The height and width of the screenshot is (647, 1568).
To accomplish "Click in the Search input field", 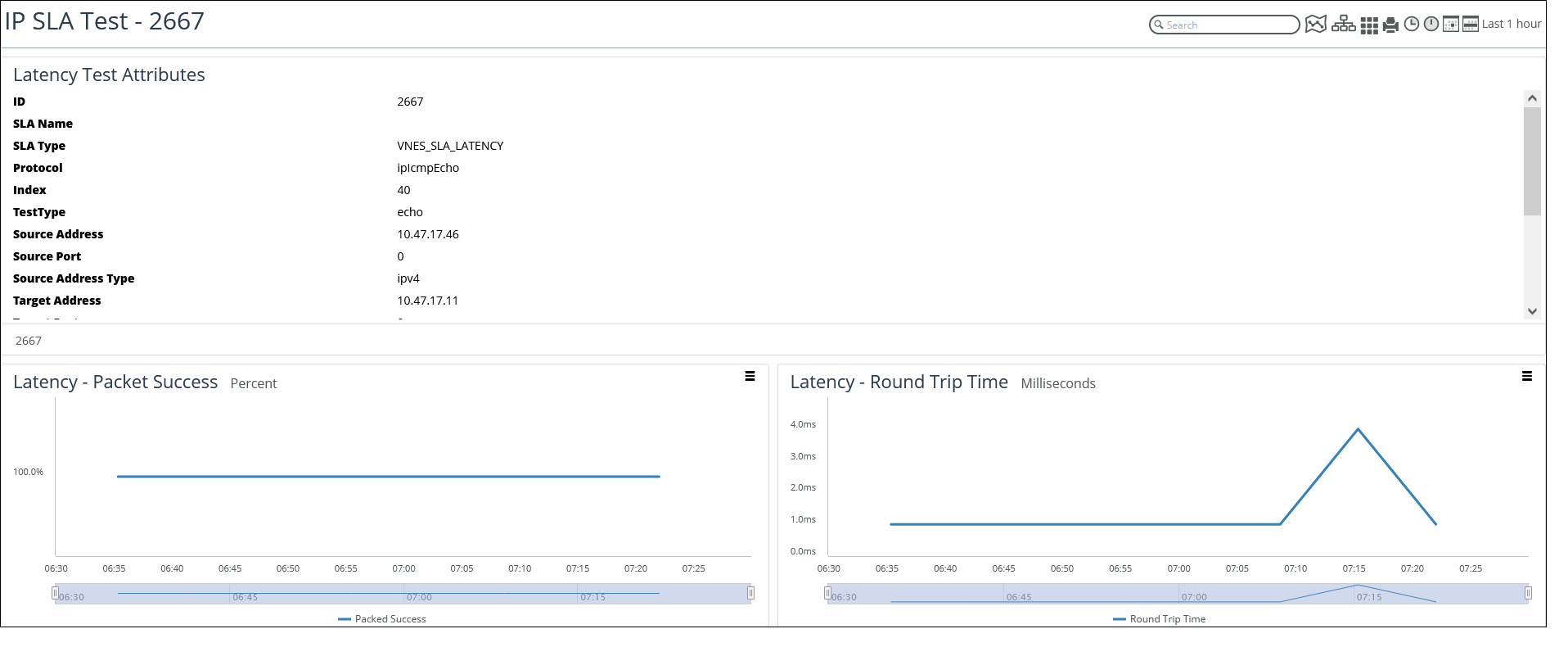I will (x=1228, y=25).
